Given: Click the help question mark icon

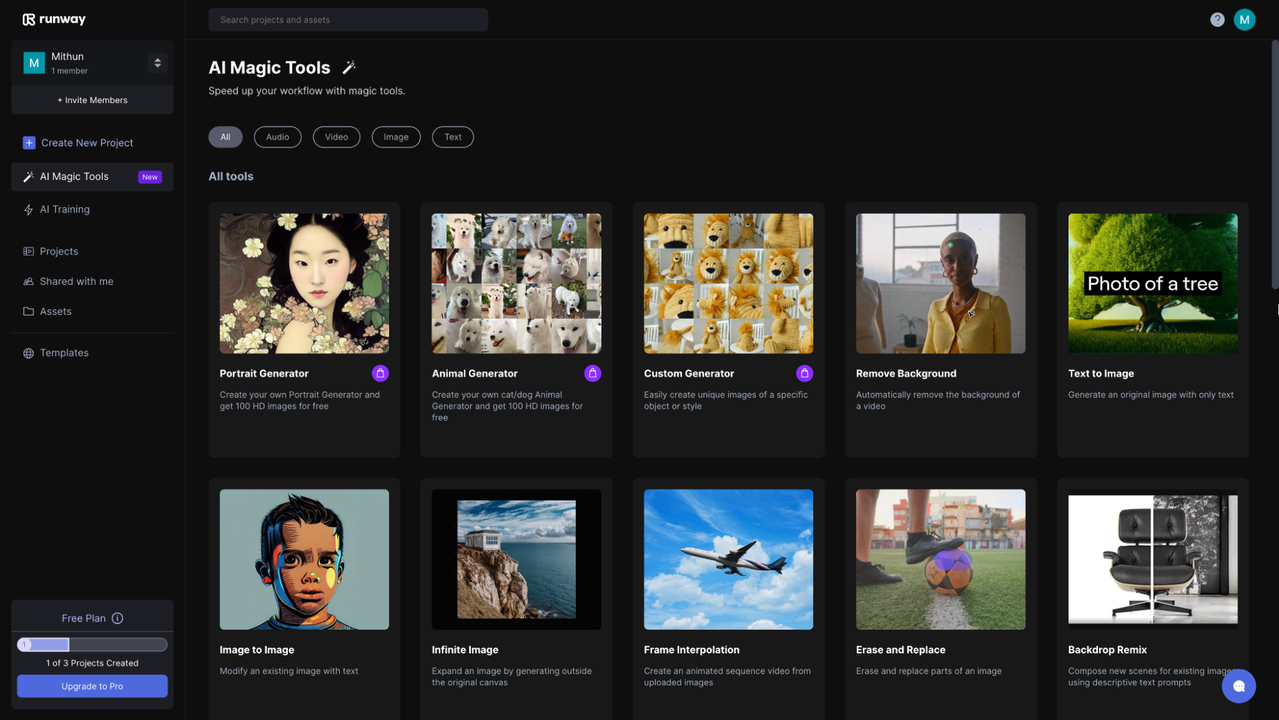Looking at the screenshot, I should click(x=1217, y=20).
